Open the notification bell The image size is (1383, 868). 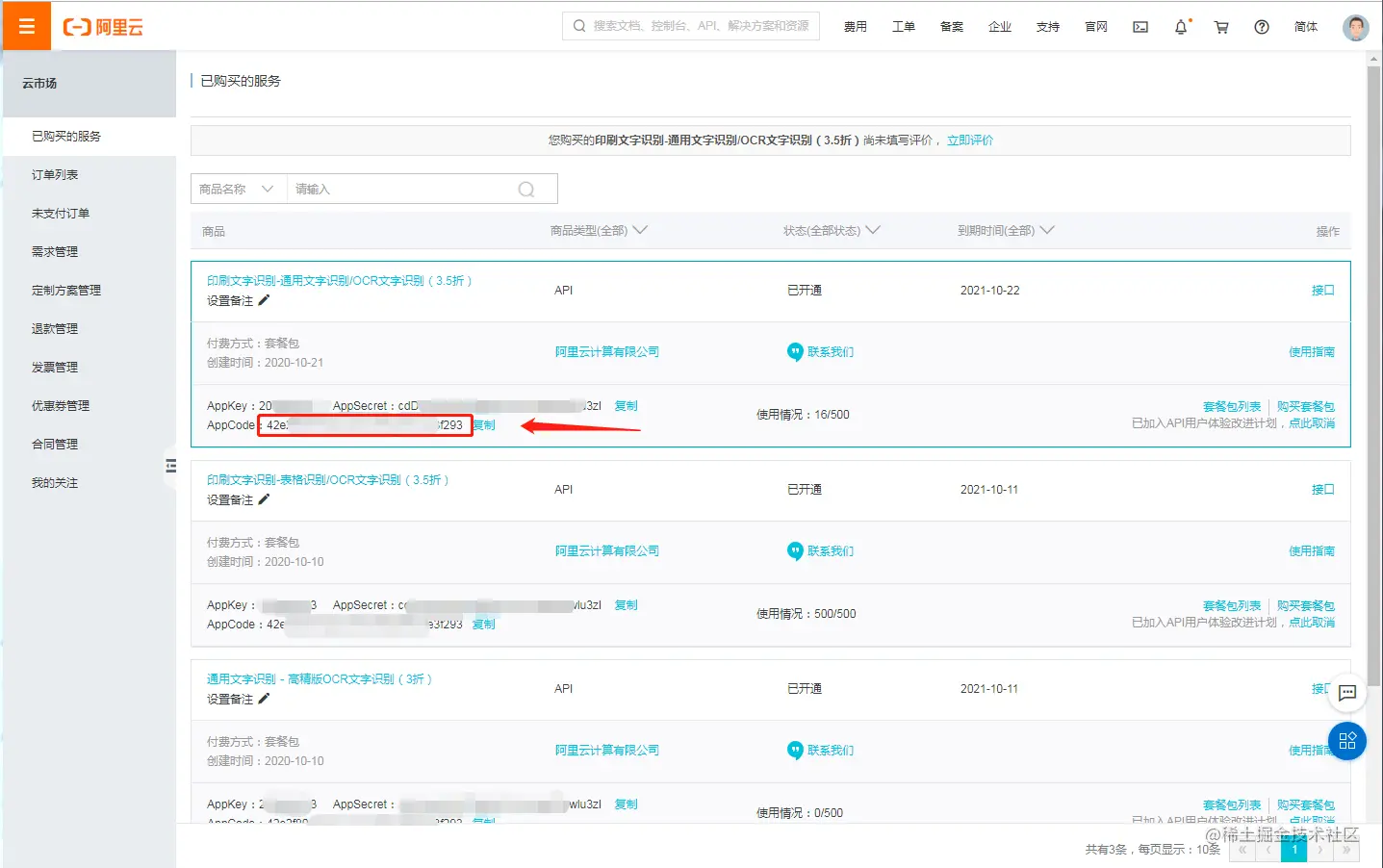[1181, 27]
